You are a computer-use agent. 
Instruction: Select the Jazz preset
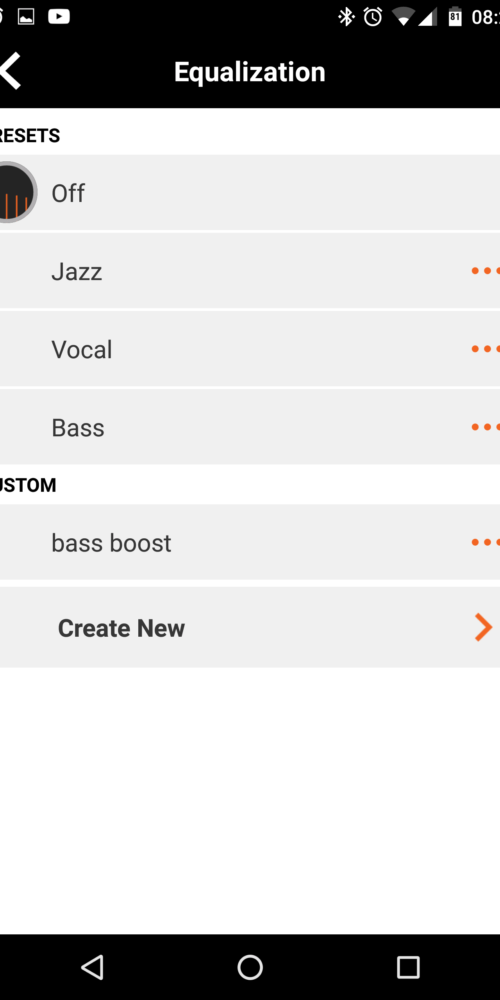pos(250,271)
